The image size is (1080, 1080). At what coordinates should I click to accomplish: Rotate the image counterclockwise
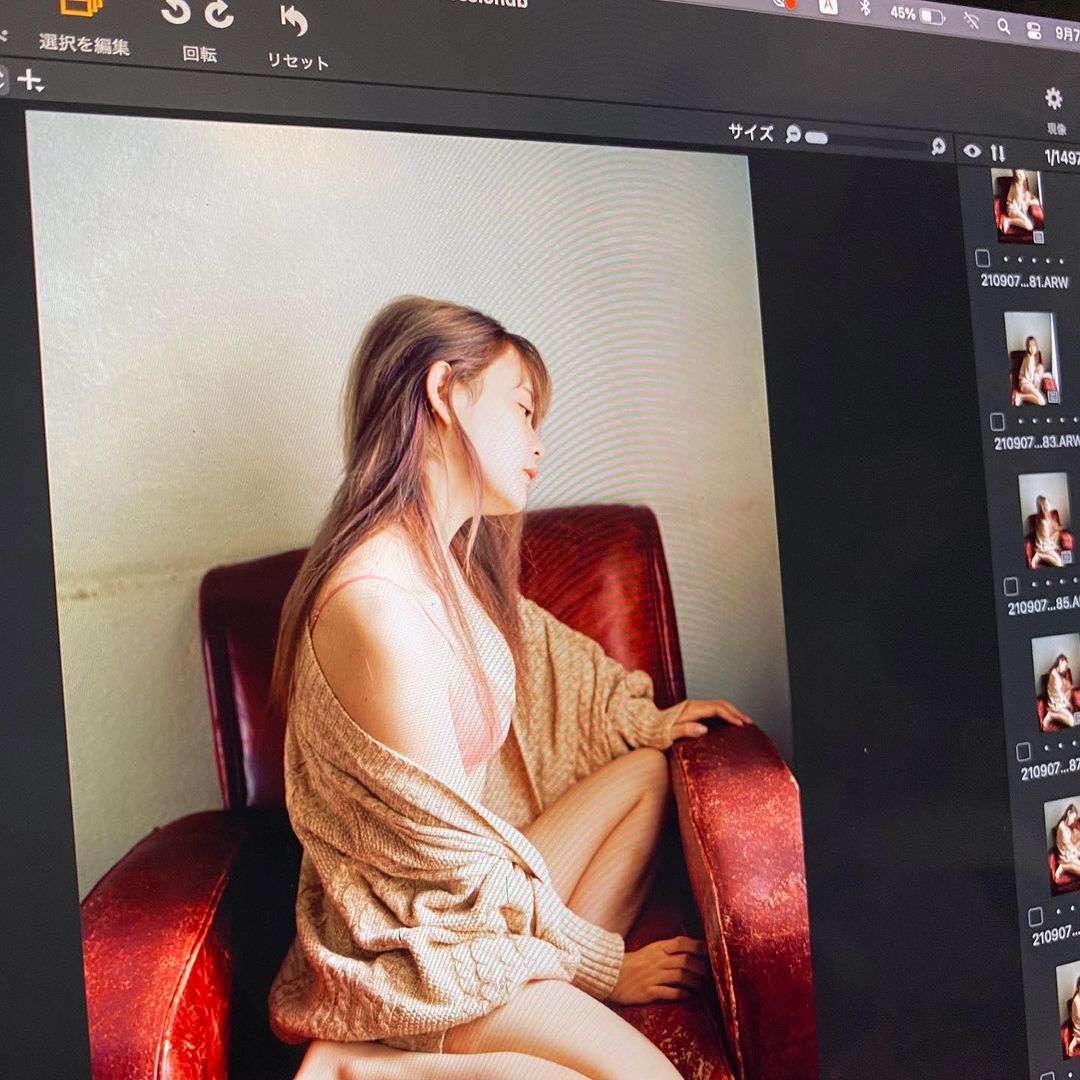(176, 12)
